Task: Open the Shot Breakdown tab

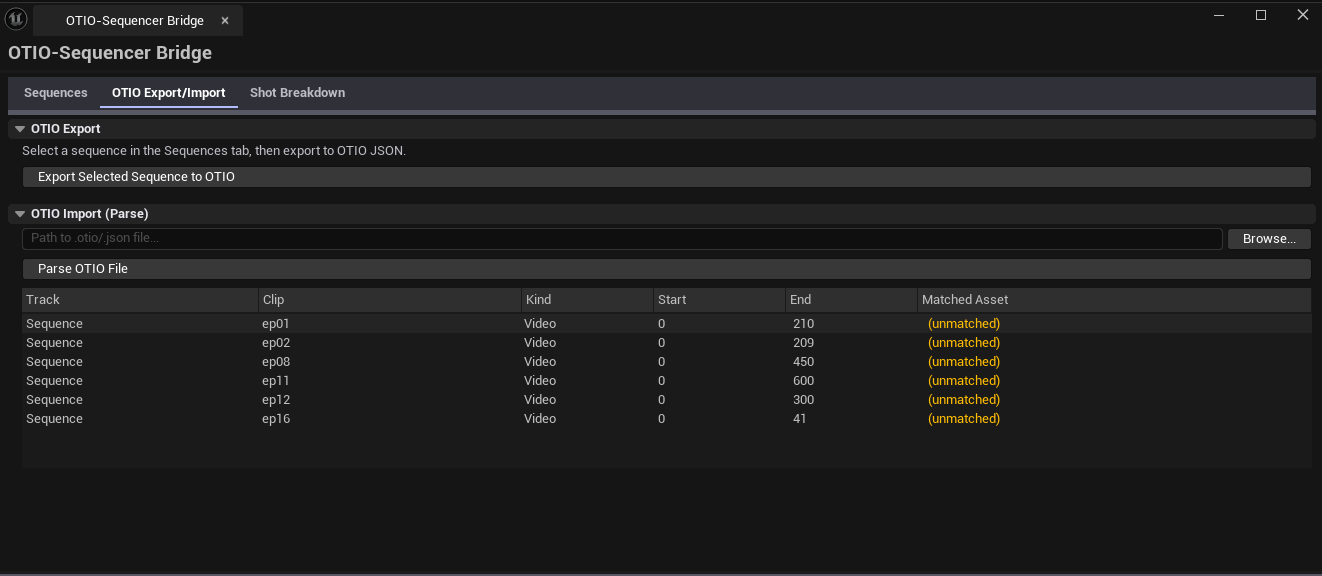Action: click(x=298, y=93)
